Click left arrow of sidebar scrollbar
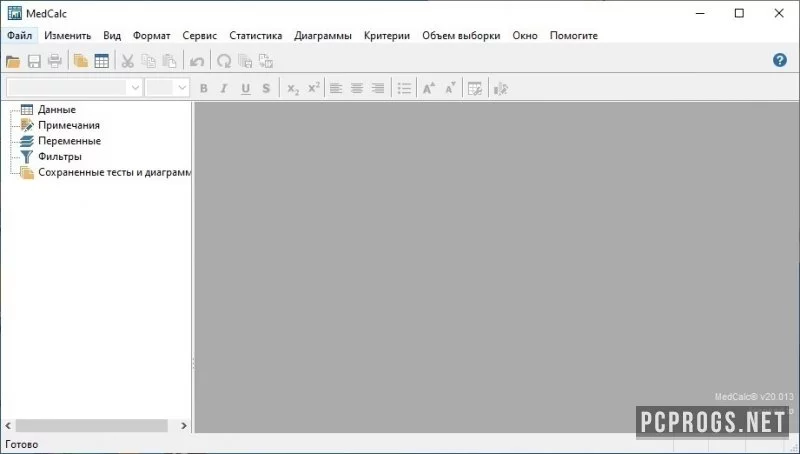The height and width of the screenshot is (454, 800). [8, 425]
